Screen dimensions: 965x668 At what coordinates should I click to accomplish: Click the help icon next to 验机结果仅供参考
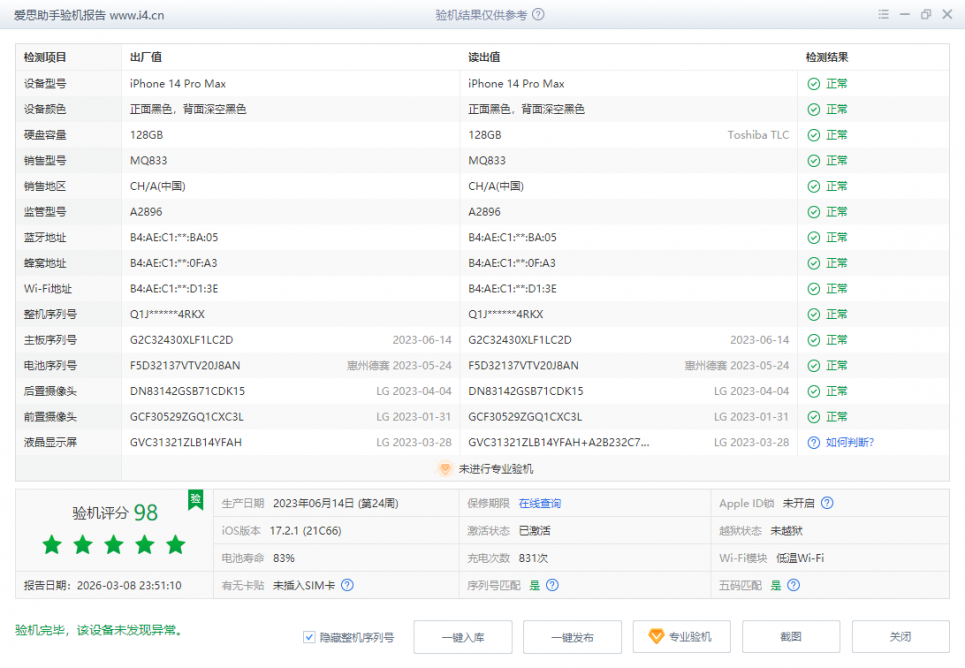pos(539,15)
